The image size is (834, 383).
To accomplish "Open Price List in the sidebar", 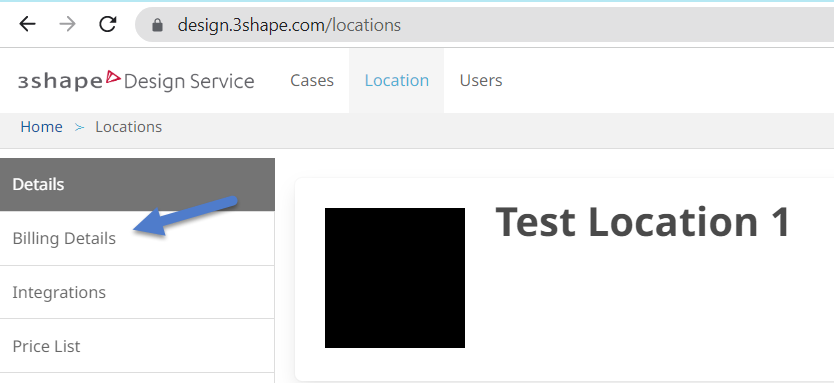I will pyautogui.click(x=137, y=346).
